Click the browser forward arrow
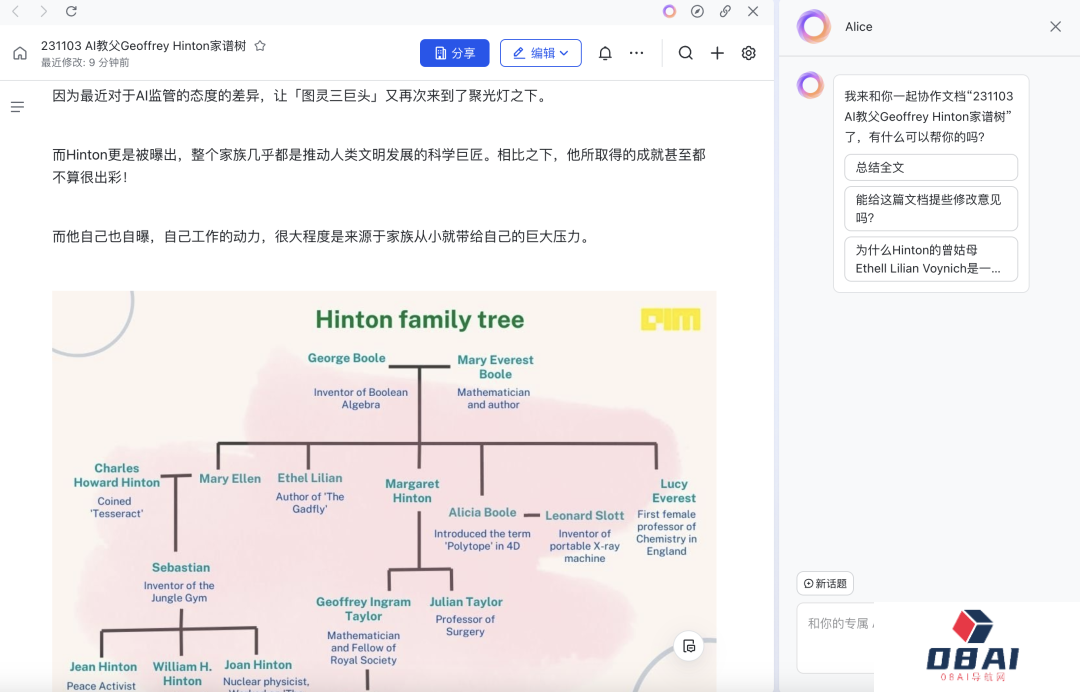This screenshot has width=1080, height=692. click(43, 11)
